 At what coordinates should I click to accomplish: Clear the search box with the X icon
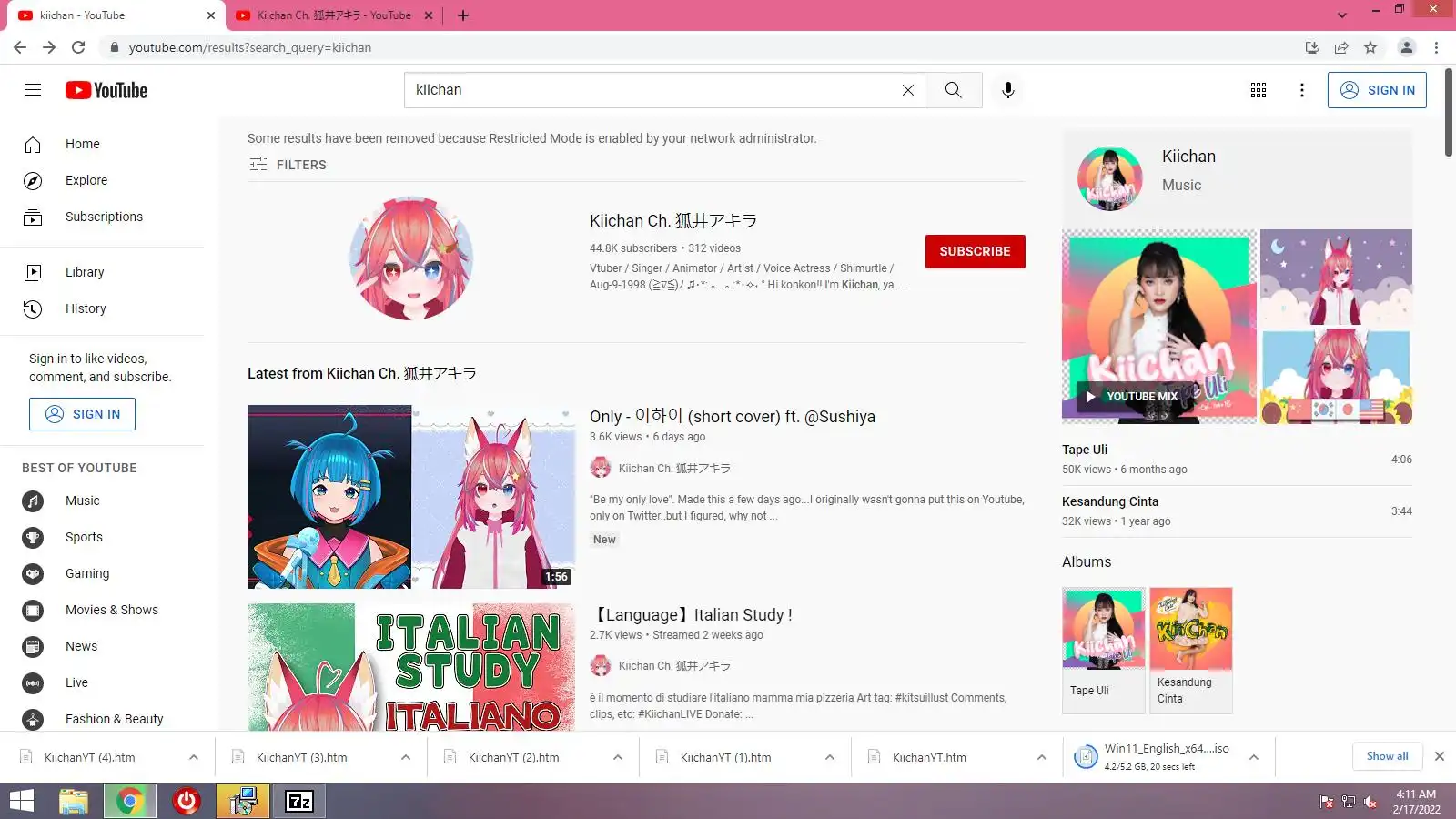pyautogui.click(x=907, y=90)
